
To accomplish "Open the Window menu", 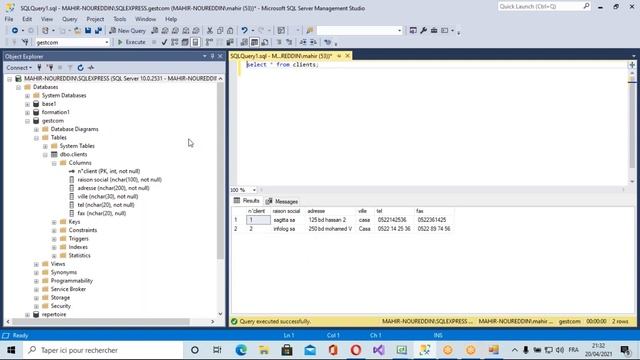I will (x=145, y=19).
